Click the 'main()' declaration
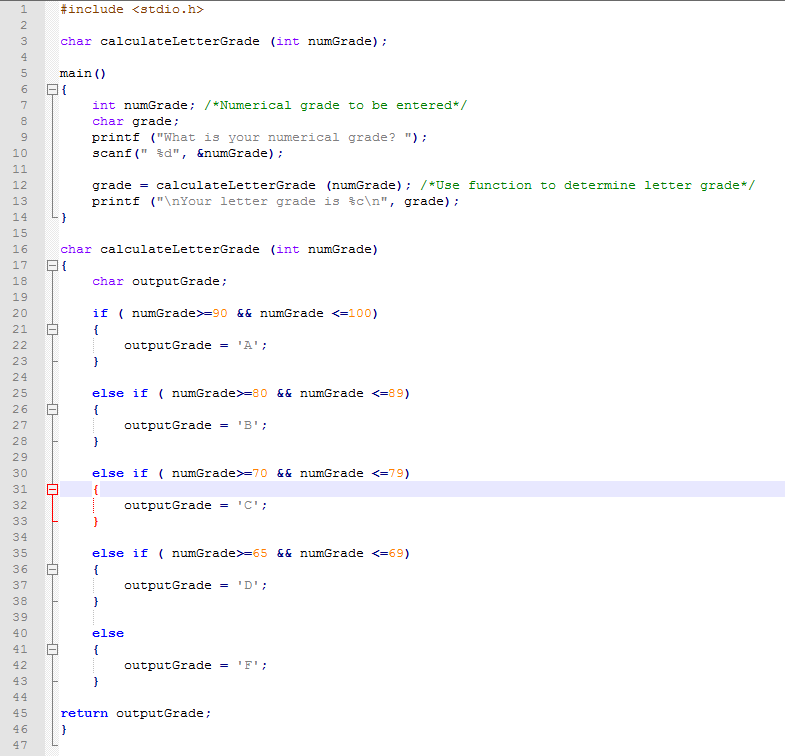 coord(83,74)
